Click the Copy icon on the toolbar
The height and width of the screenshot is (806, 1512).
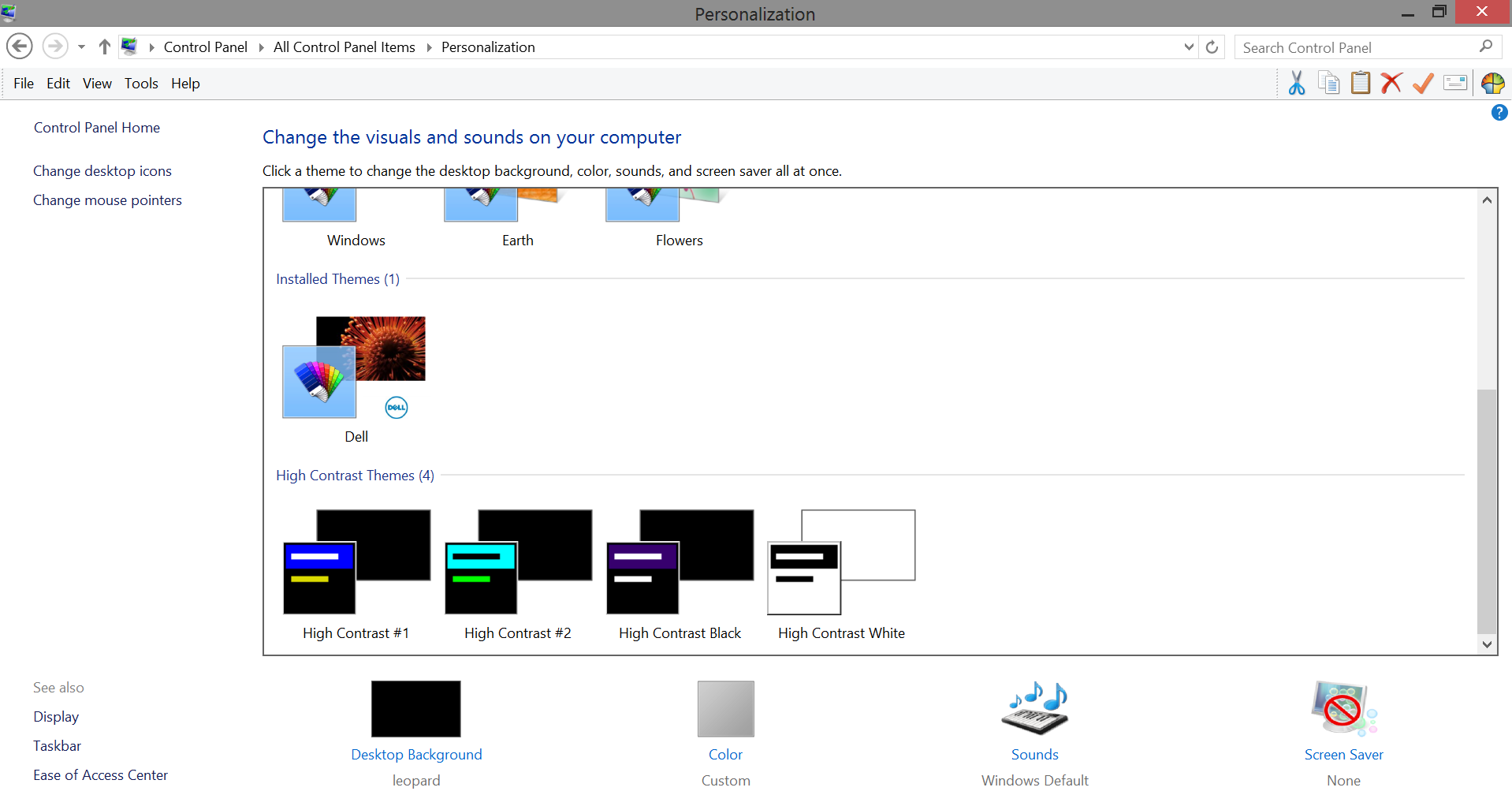click(x=1328, y=83)
